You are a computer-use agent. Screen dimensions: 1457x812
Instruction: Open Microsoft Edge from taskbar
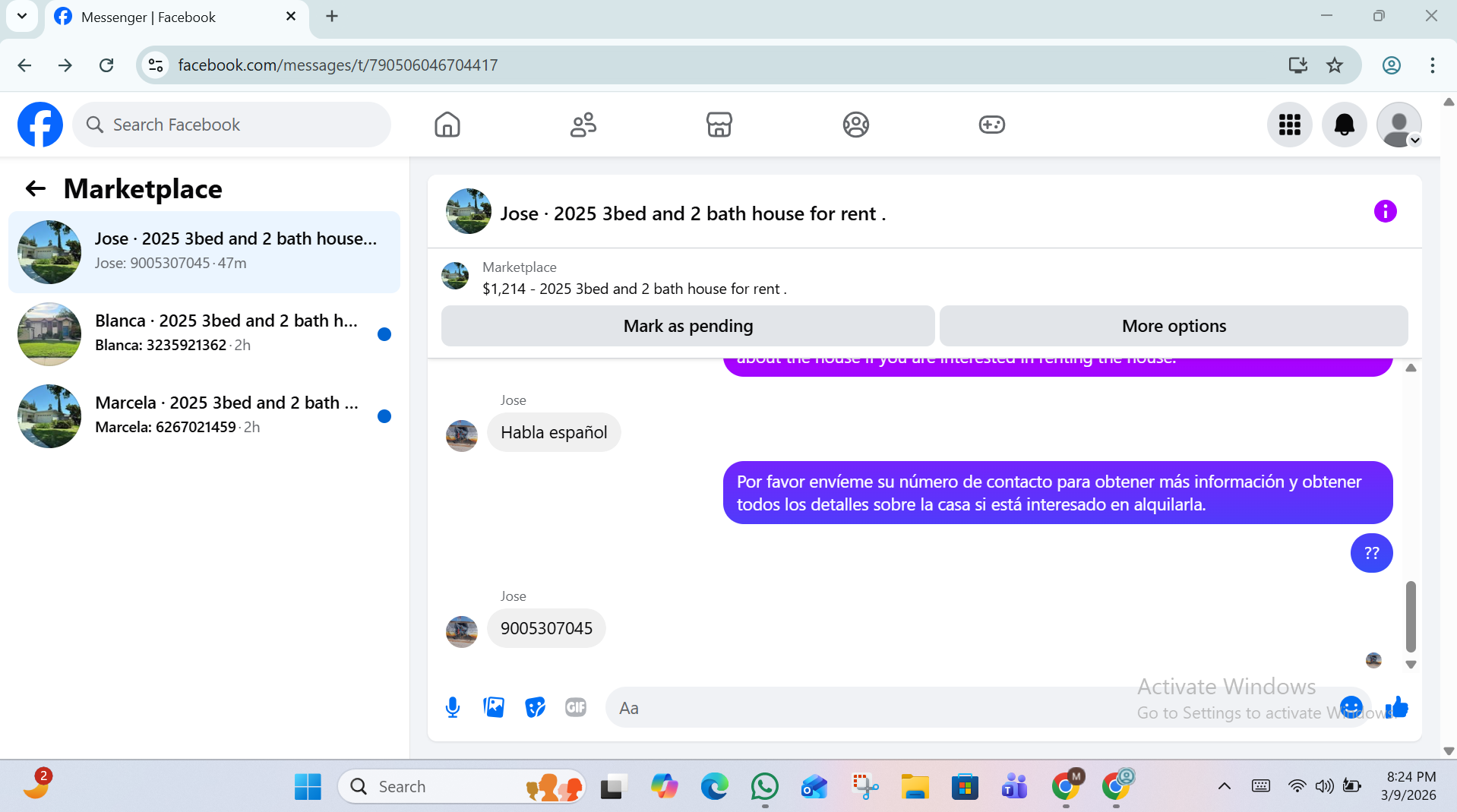coord(714,787)
